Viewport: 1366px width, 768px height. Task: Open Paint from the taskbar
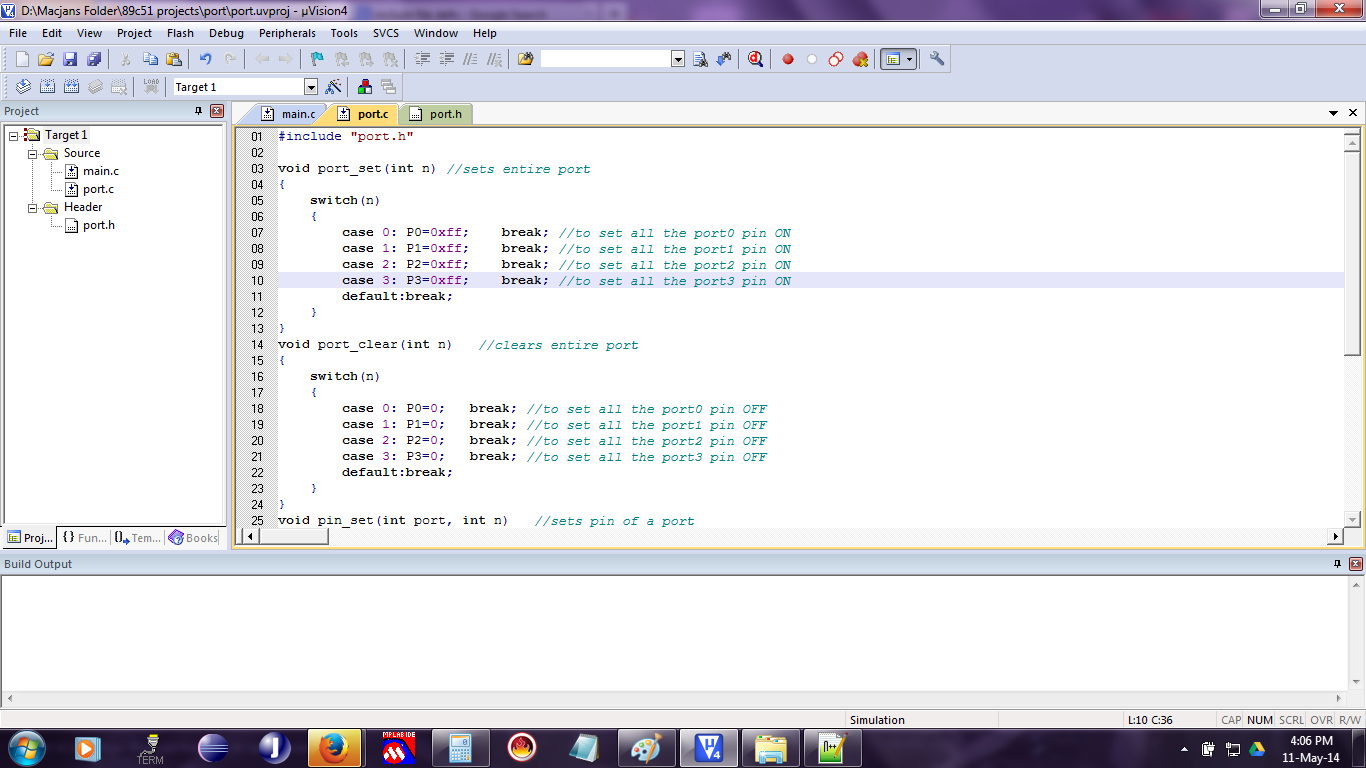point(646,748)
